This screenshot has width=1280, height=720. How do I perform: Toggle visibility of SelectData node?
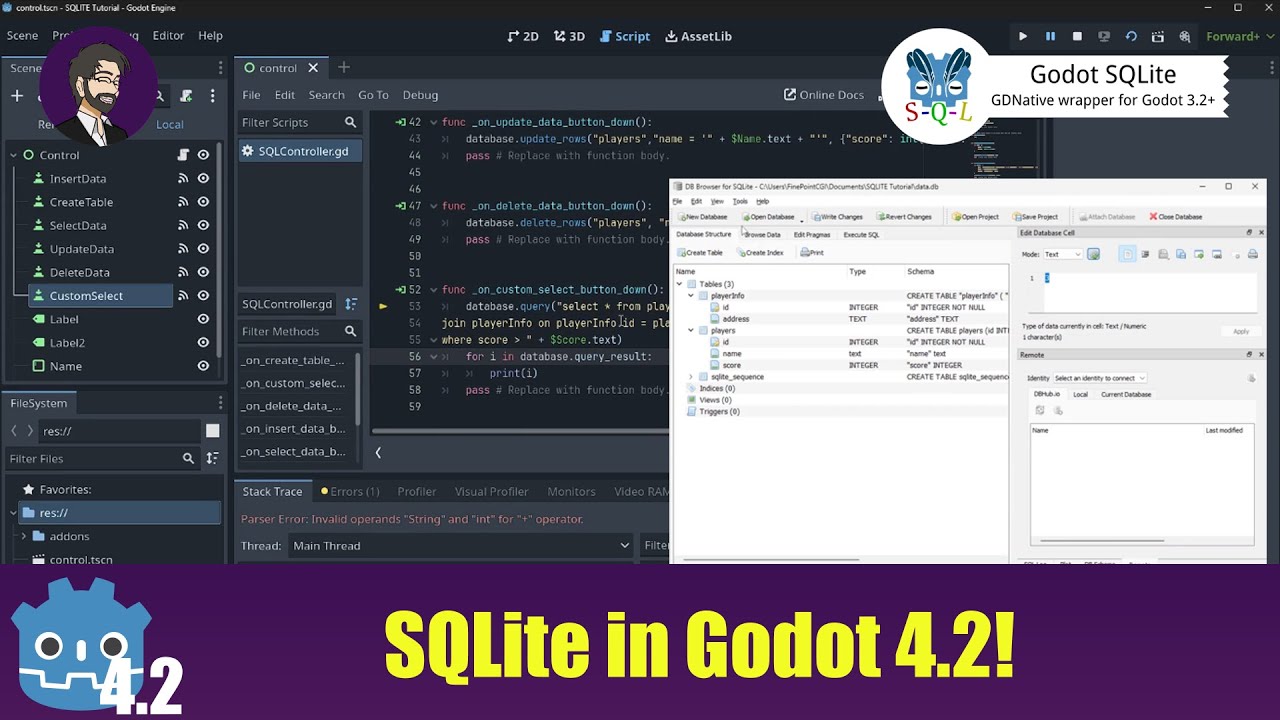point(203,226)
